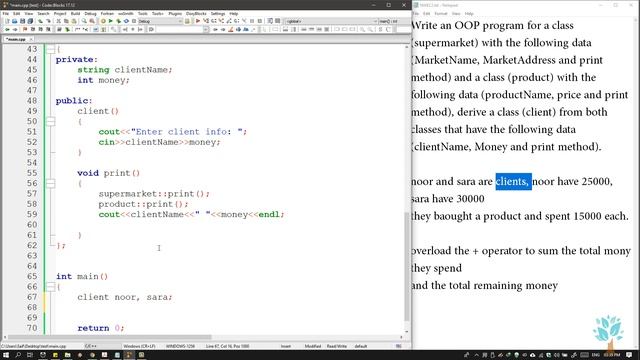Image resolution: width=640 pixels, height=360 pixels.
Task: Open the wxSmith menu
Action: click(x=126, y=13)
